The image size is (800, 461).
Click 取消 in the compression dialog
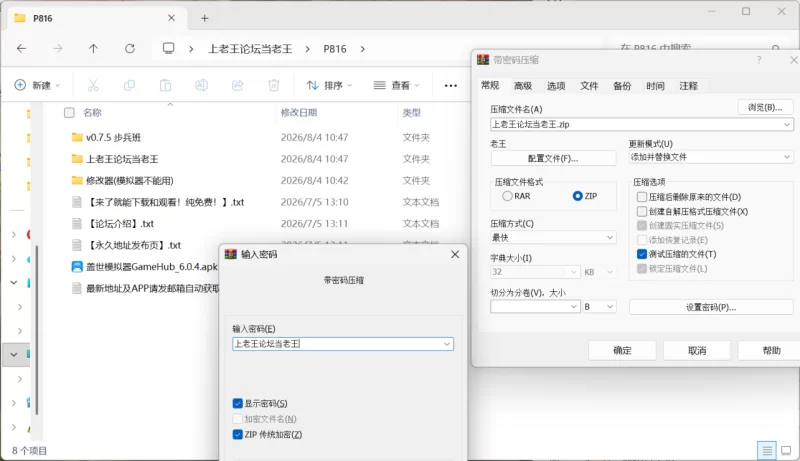point(697,350)
